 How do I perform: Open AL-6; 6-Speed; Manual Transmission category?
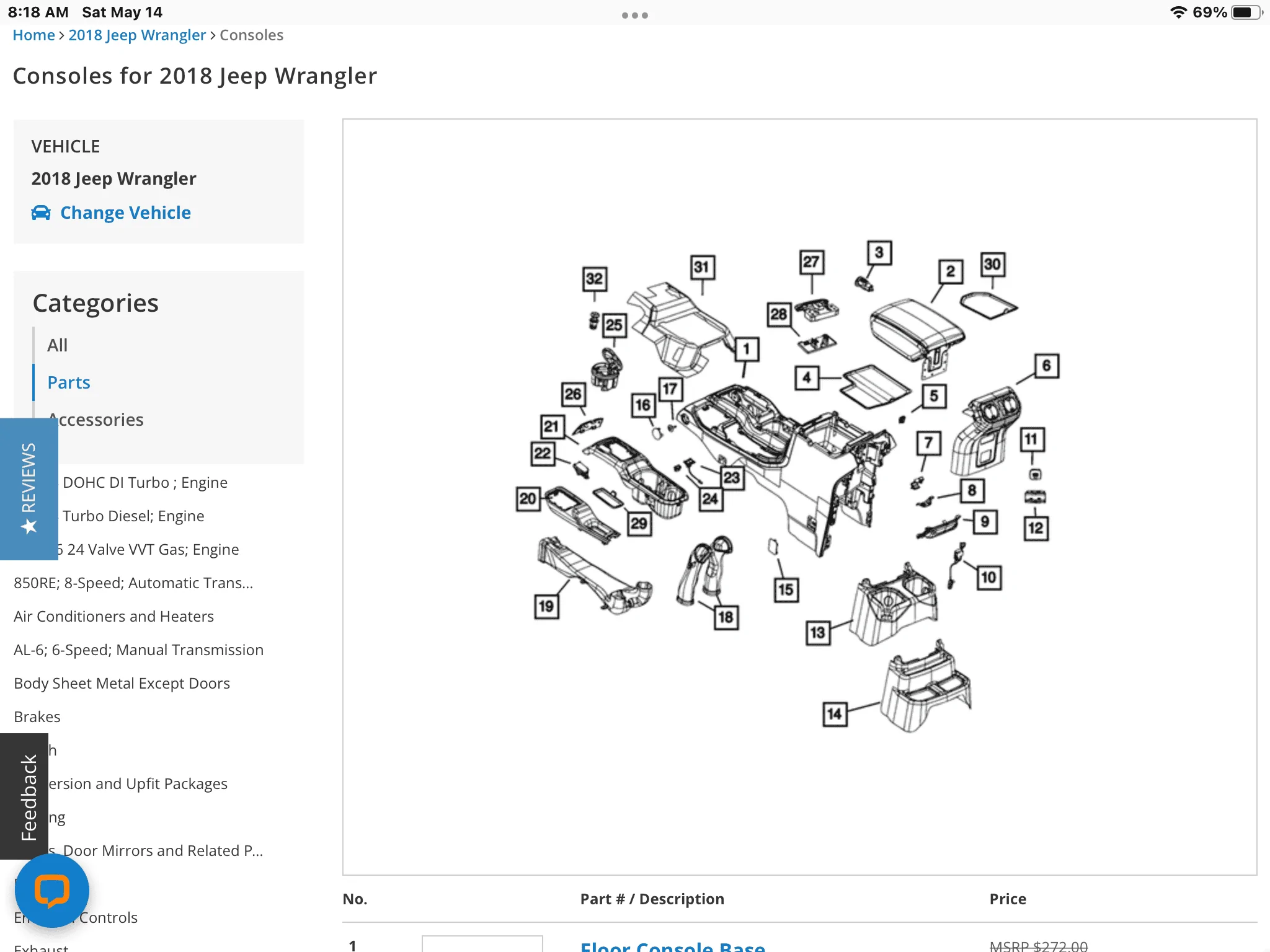(x=138, y=650)
